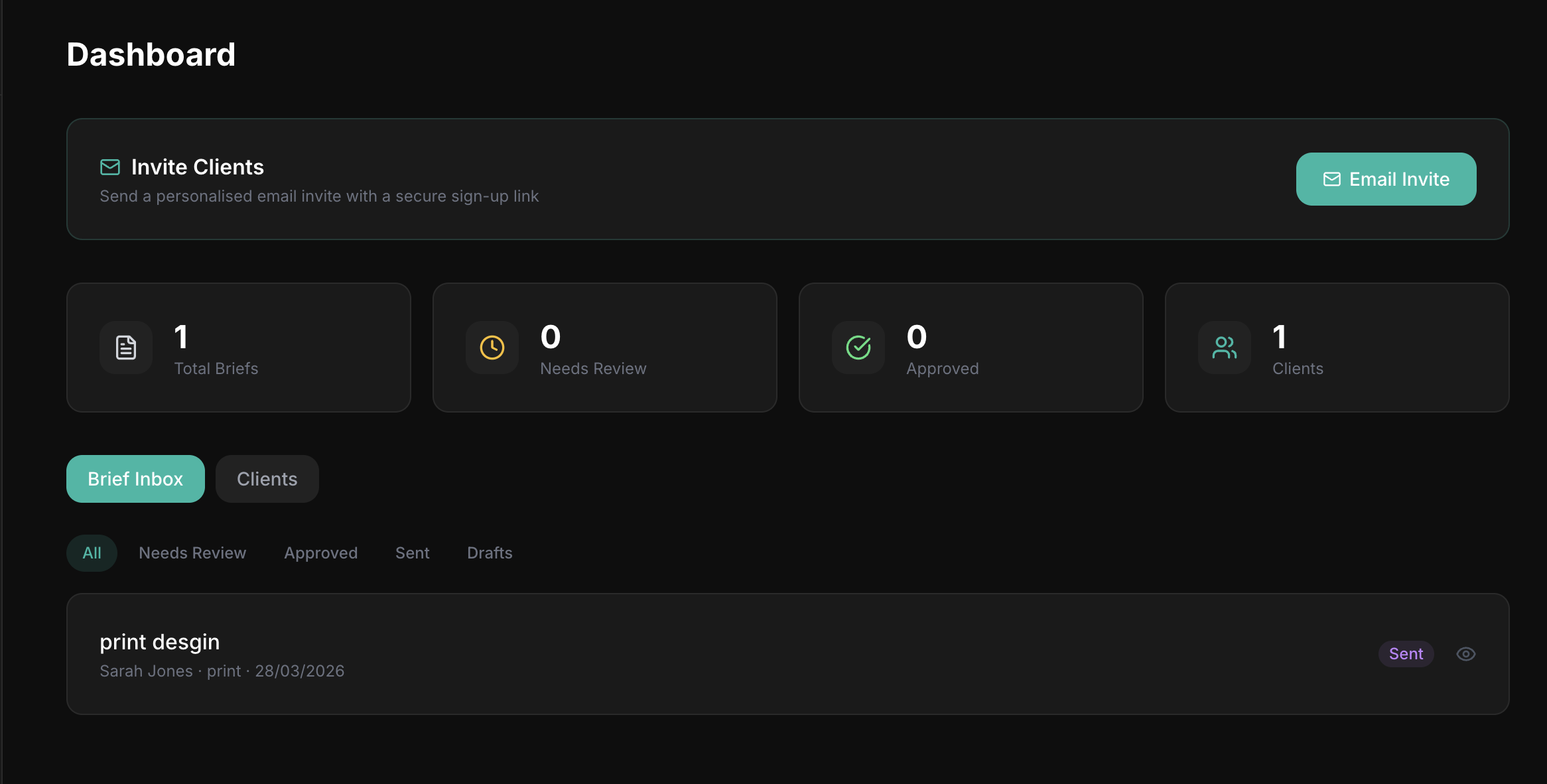Open the print desgin brief title

point(160,642)
